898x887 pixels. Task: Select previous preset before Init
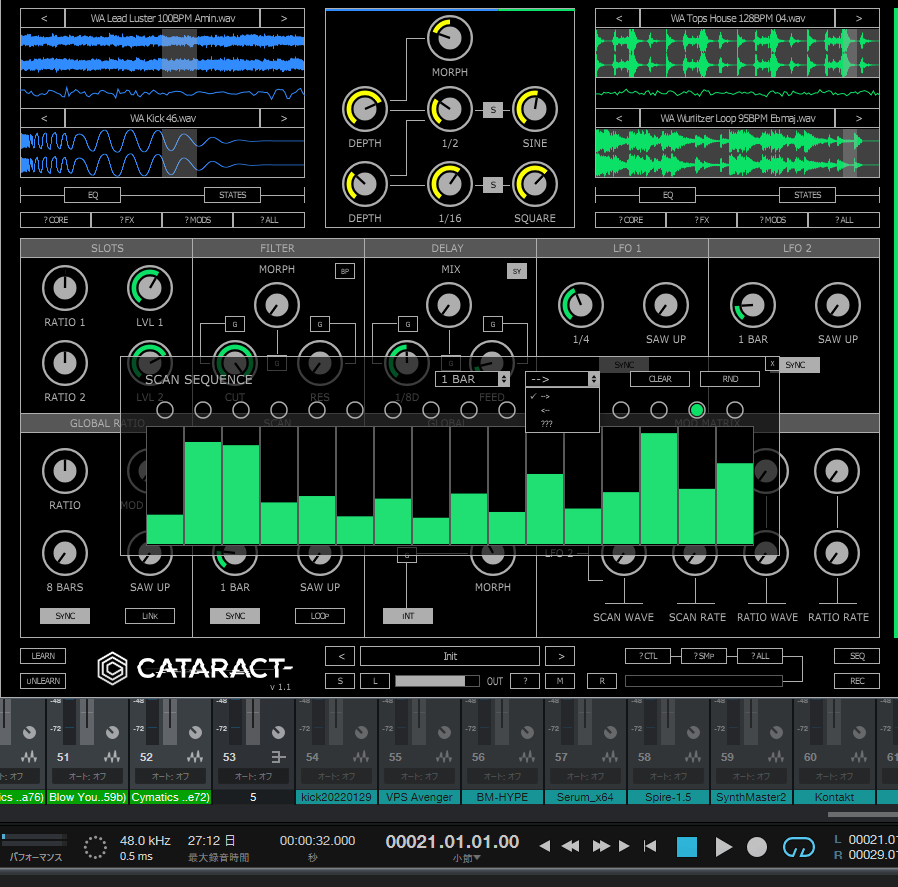tap(341, 656)
